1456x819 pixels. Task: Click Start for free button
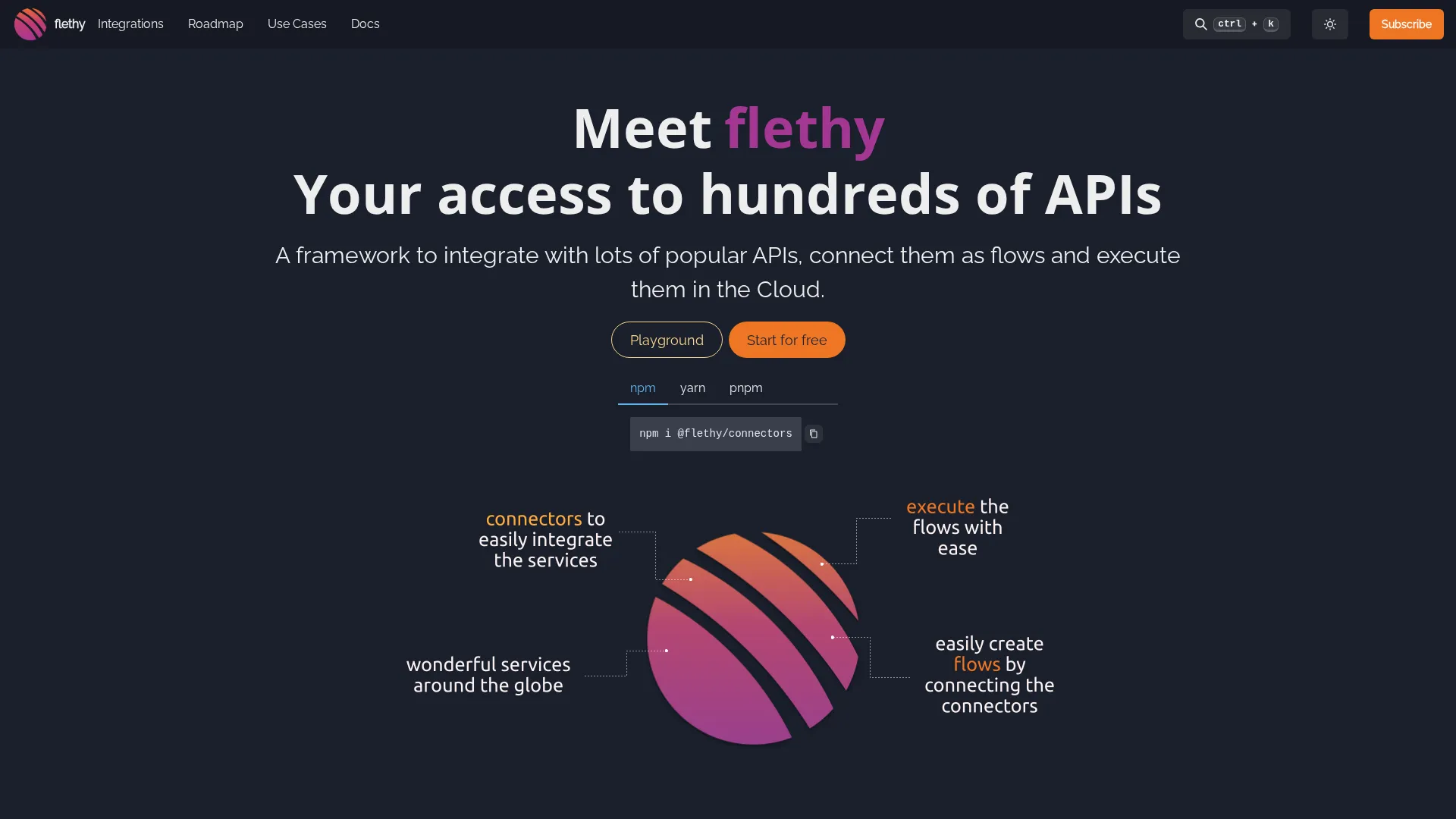click(786, 340)
